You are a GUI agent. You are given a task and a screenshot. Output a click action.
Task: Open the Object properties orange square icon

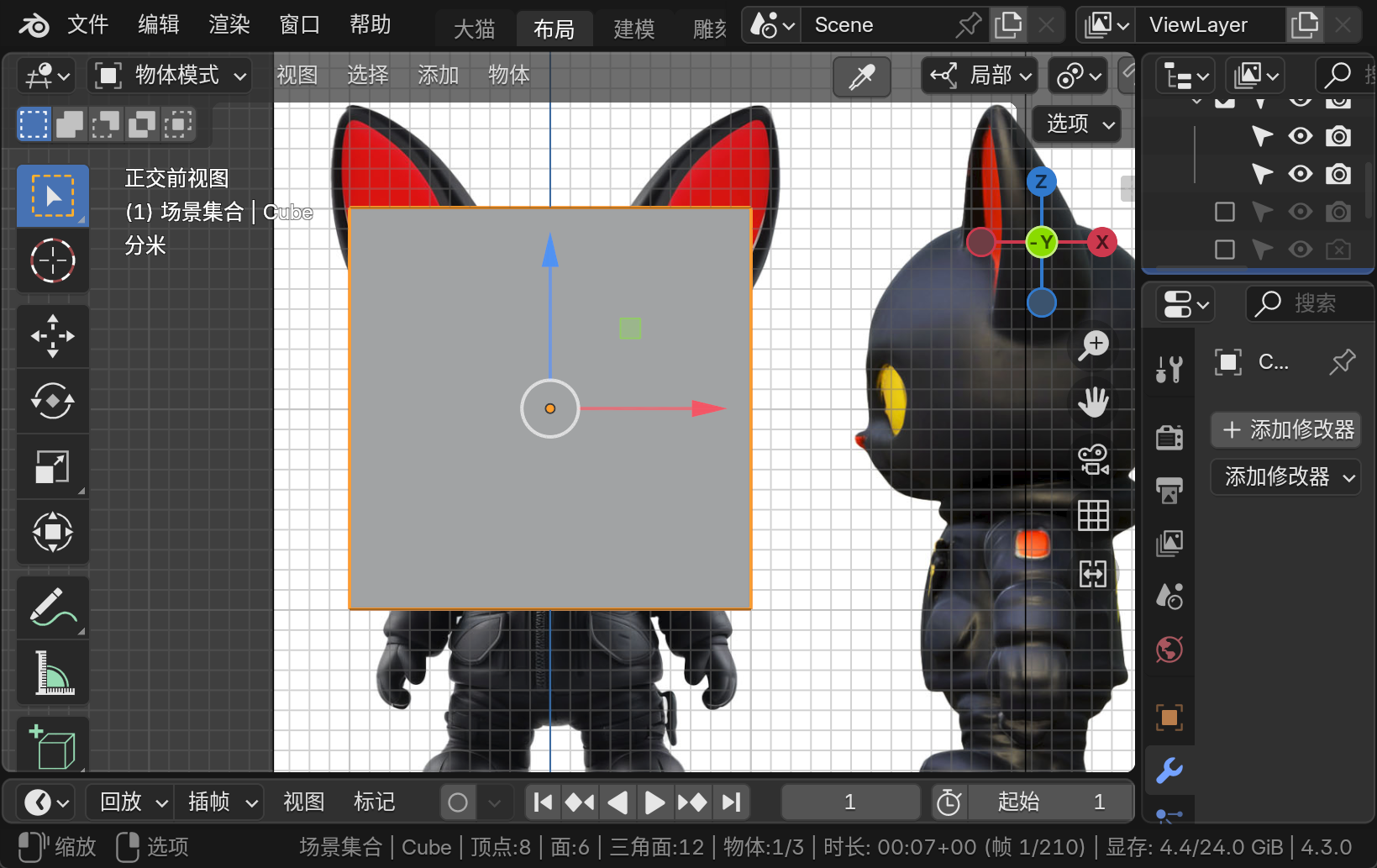click(1169, 718)
